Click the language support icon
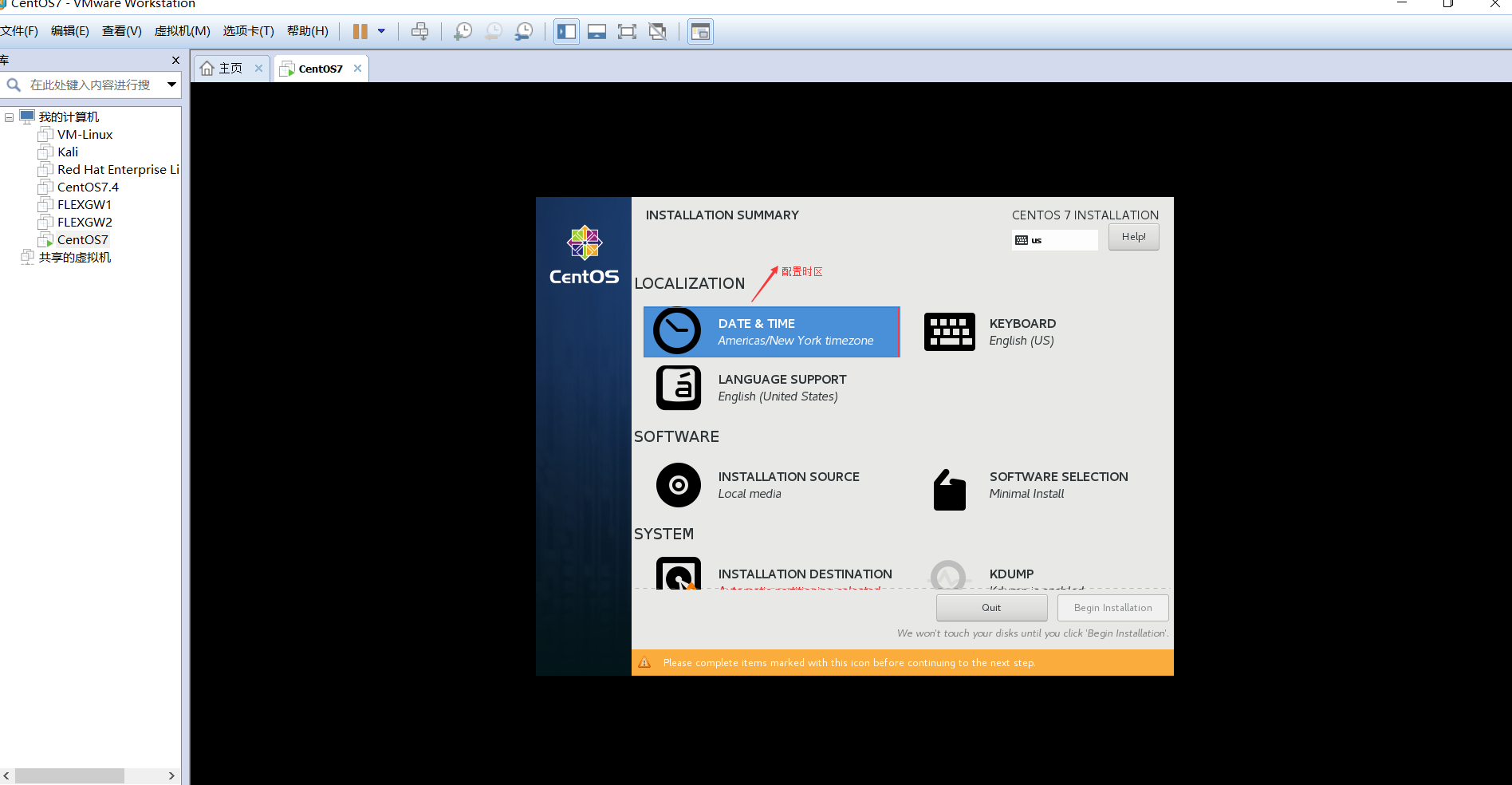This screenshot has height=785, width=1512. point(679,388)
